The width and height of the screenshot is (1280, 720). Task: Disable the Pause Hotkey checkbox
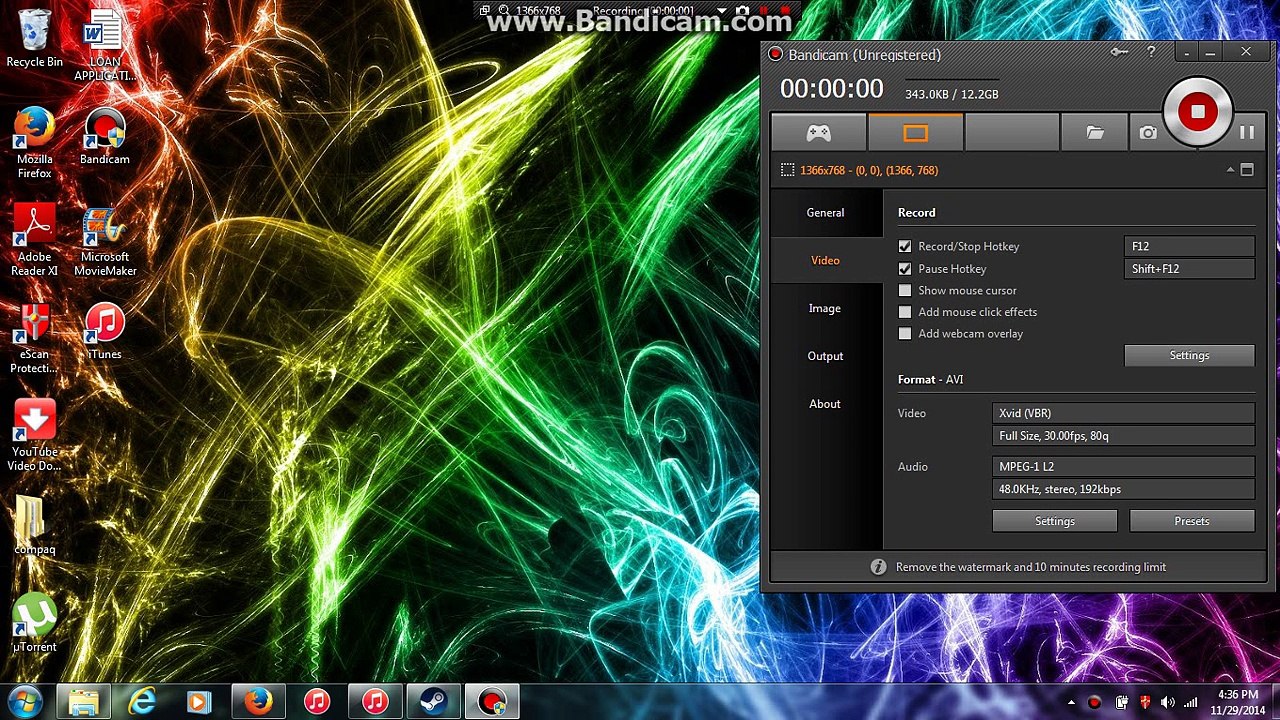(x=905, y=269)
